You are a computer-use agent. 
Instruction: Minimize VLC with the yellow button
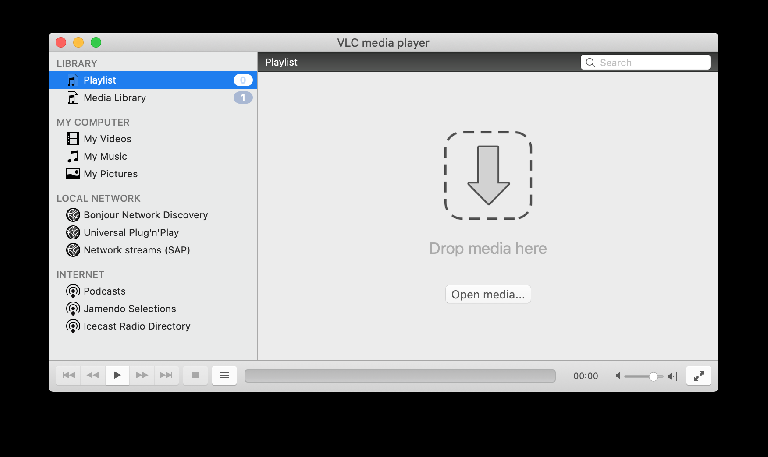[x=78, y=43]
